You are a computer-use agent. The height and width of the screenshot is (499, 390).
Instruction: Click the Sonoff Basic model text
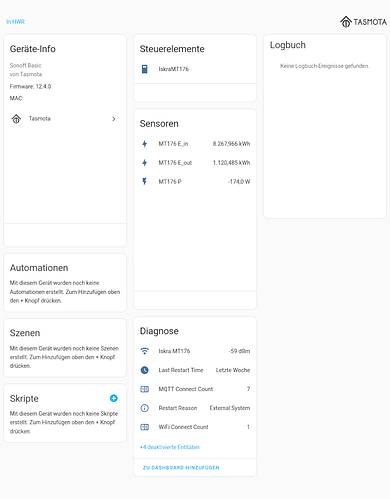click(x=25, y=65)
